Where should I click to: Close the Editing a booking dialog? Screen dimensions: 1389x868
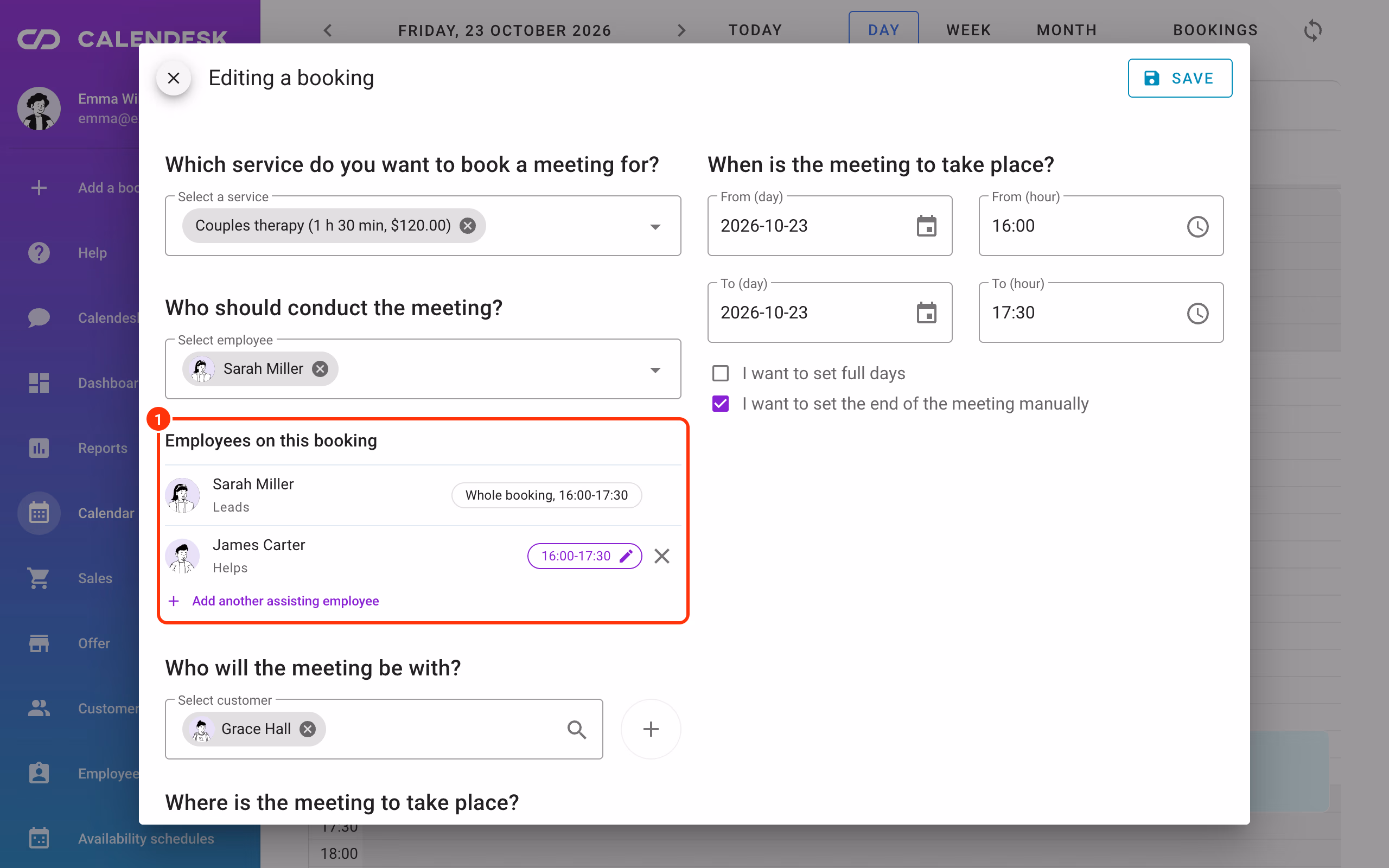coord(173,78)
